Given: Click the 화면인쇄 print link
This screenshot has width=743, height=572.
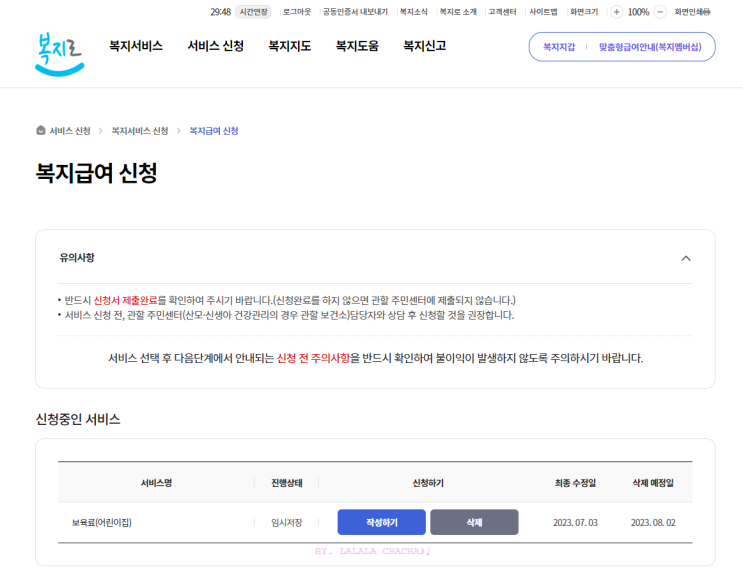Looking at the screenshot, I should (692, 12).
